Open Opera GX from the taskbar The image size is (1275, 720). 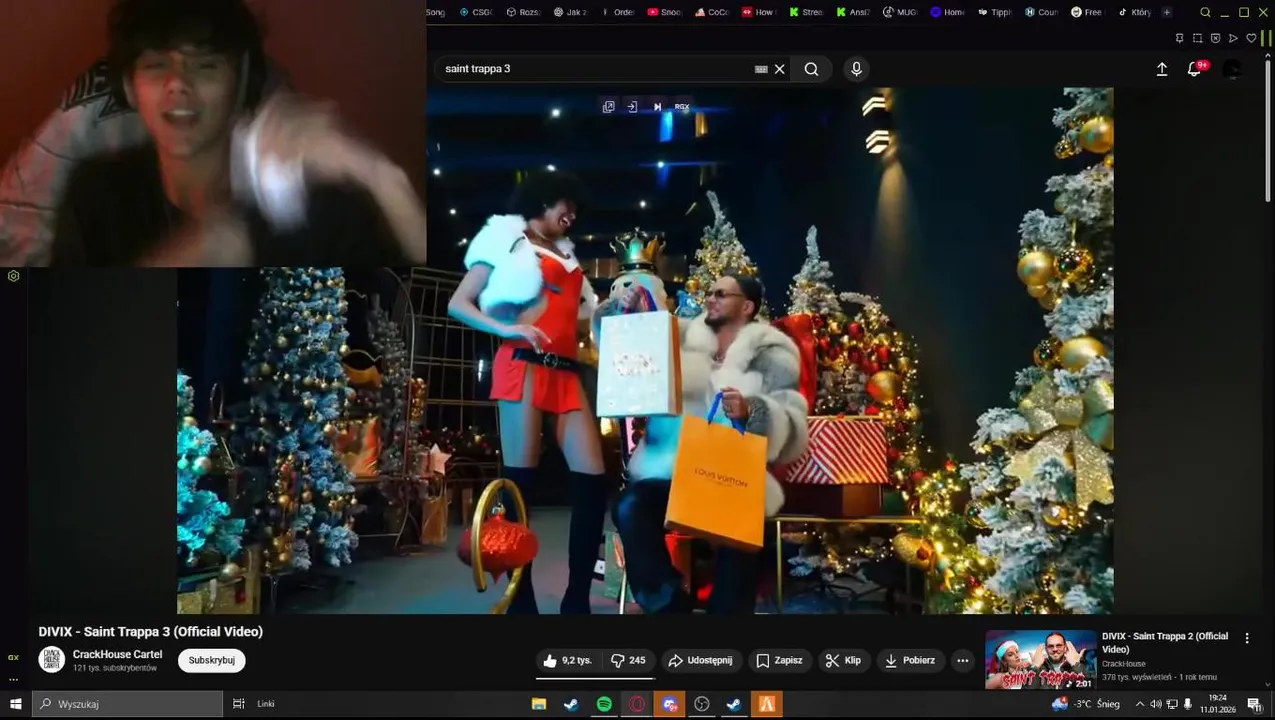(x=637, y=704)
